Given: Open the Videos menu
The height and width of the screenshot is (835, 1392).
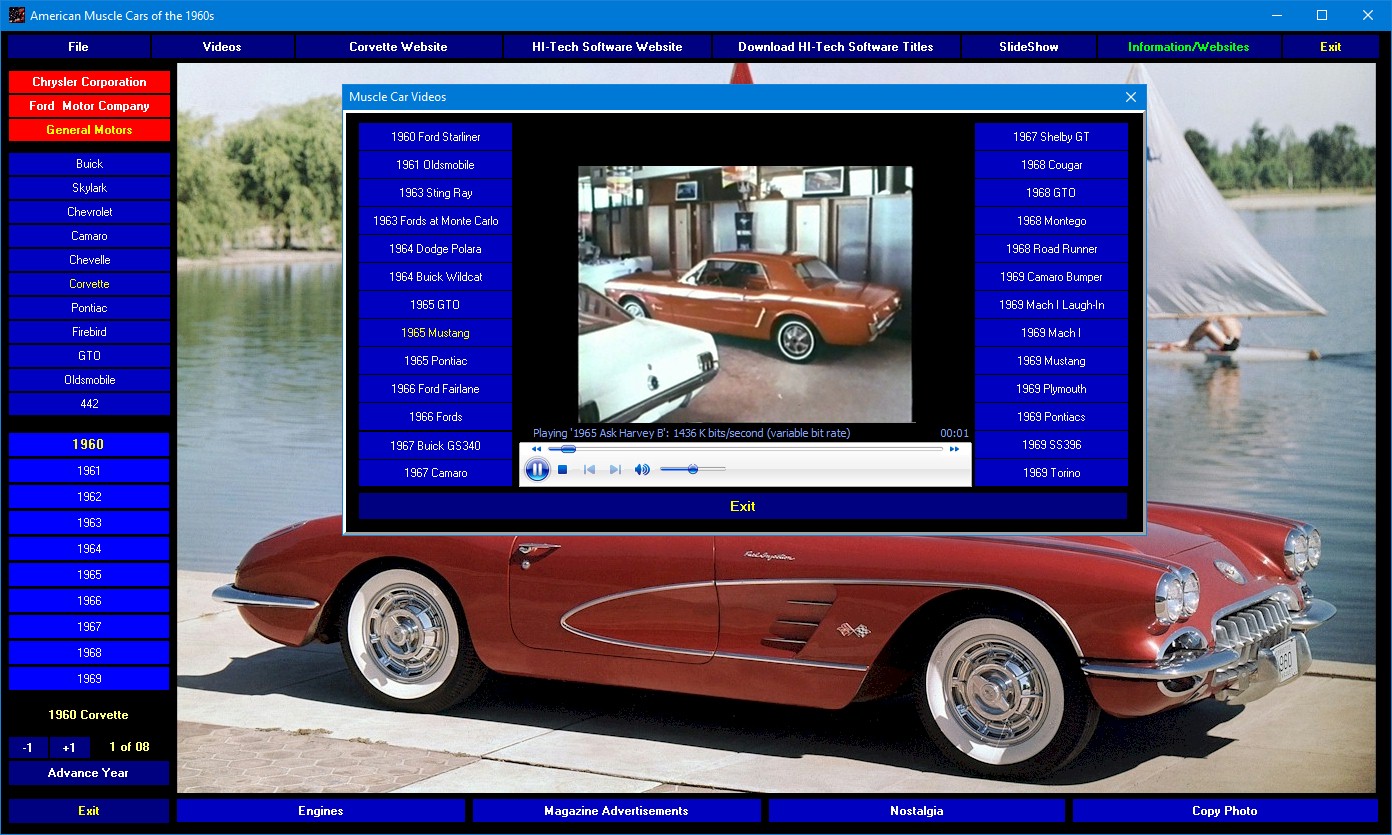Looking at the screenshot, I should coord(222,47).
